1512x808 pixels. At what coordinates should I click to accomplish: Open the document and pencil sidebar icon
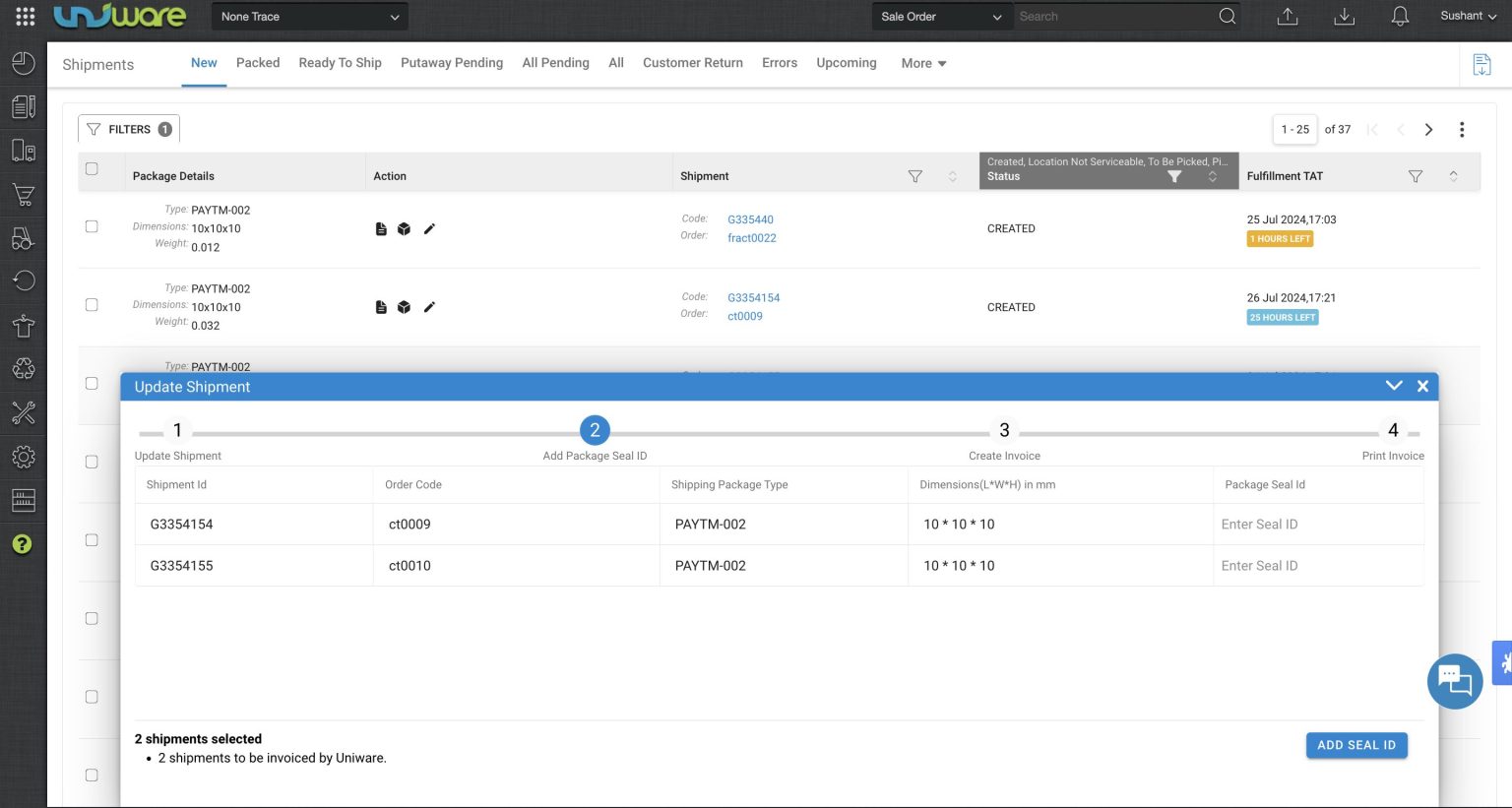[x=24, y=106]
